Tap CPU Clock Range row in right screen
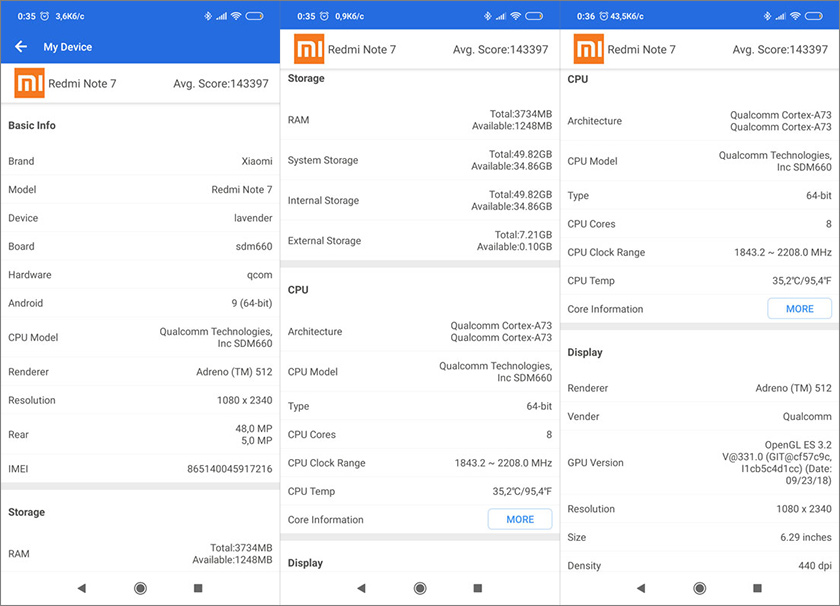The image size is (840, 606). pos(700,252)
